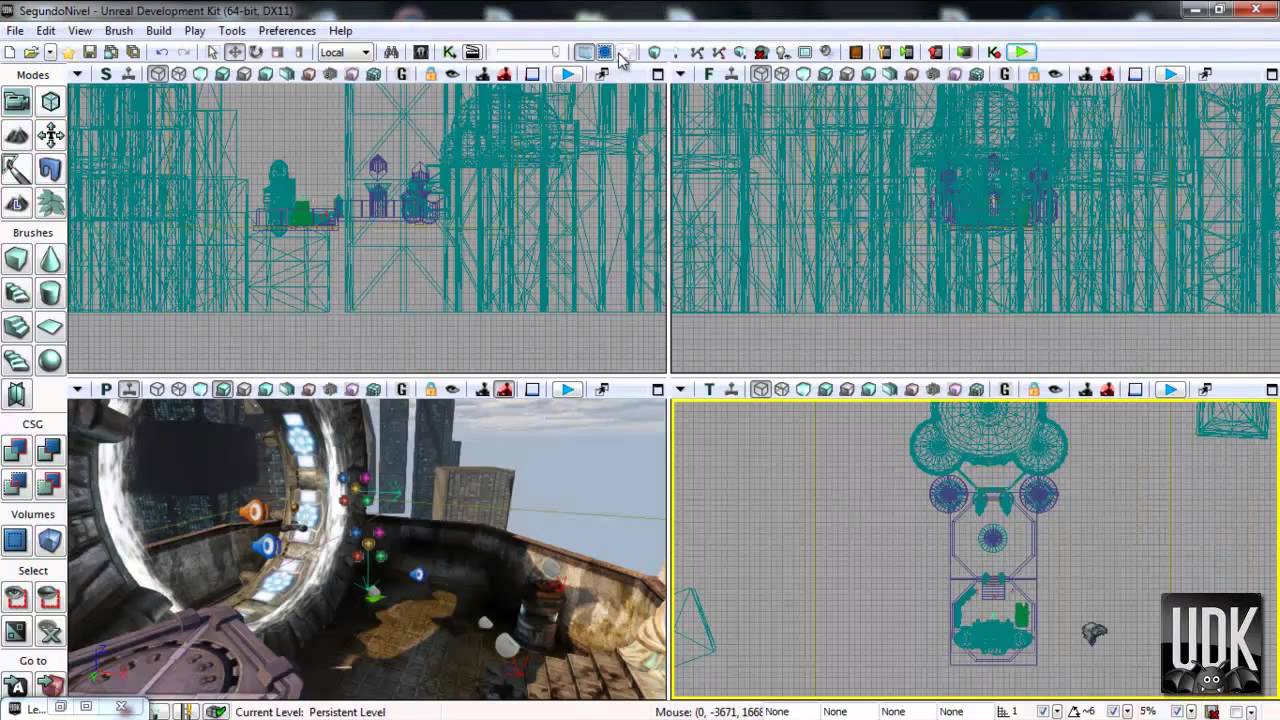
Task: Play level in the top viewport
Action: [1169, 390]
